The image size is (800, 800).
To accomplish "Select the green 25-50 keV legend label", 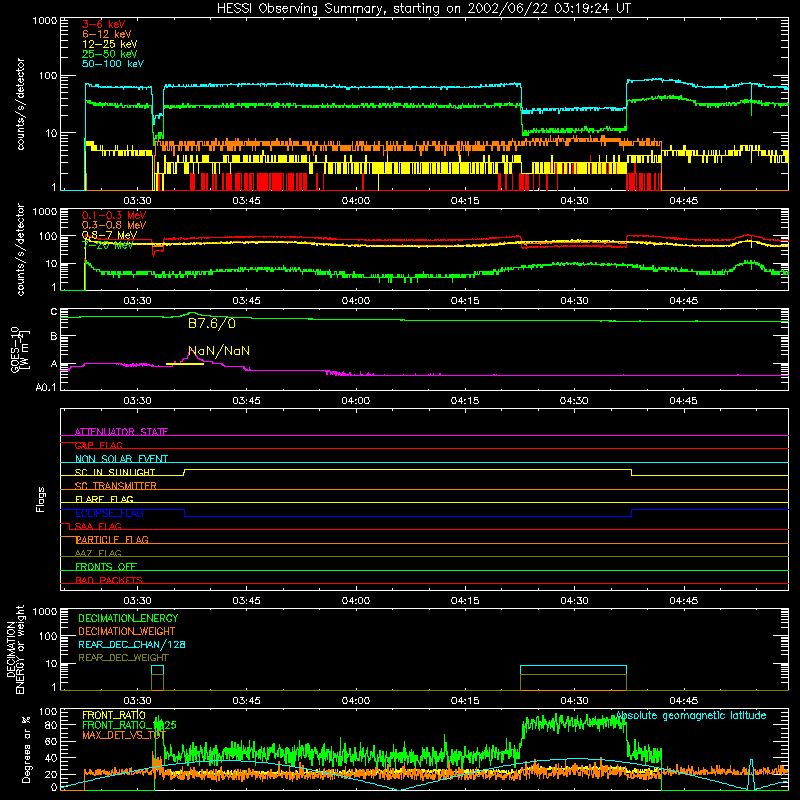I will click(110, 54).
